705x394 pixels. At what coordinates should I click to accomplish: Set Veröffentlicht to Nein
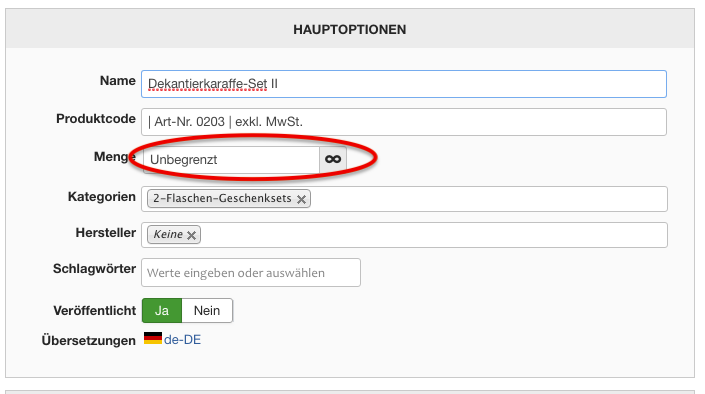[207, 310]
